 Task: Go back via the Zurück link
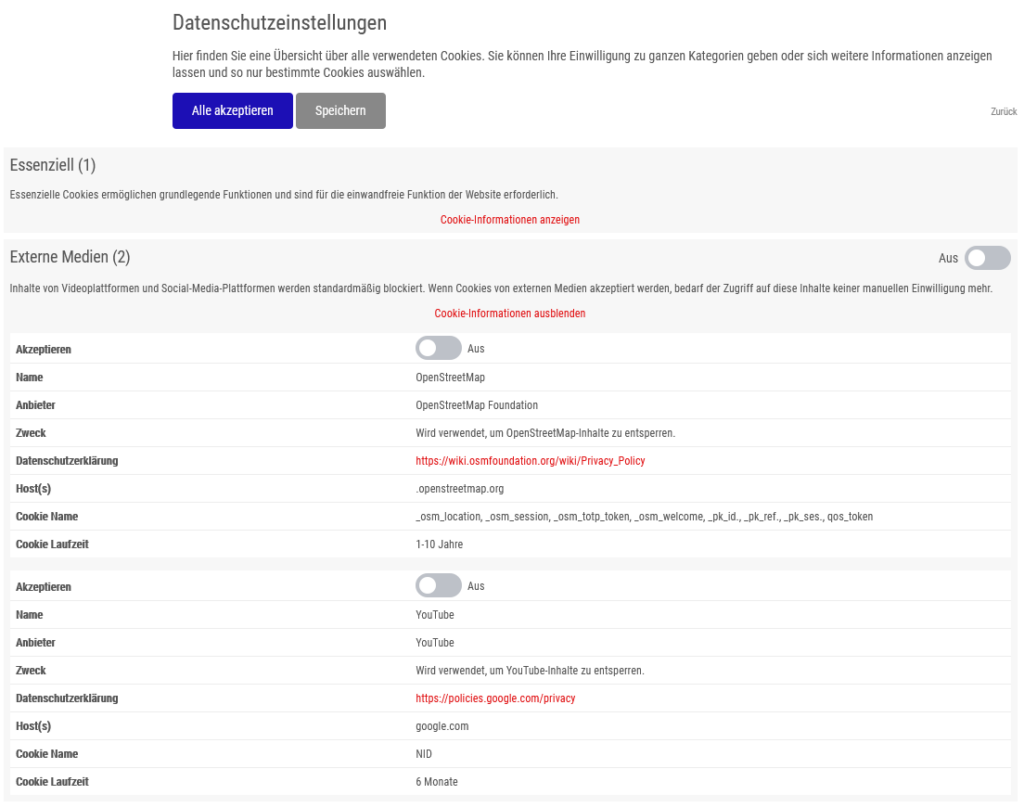pos(1003,112)
